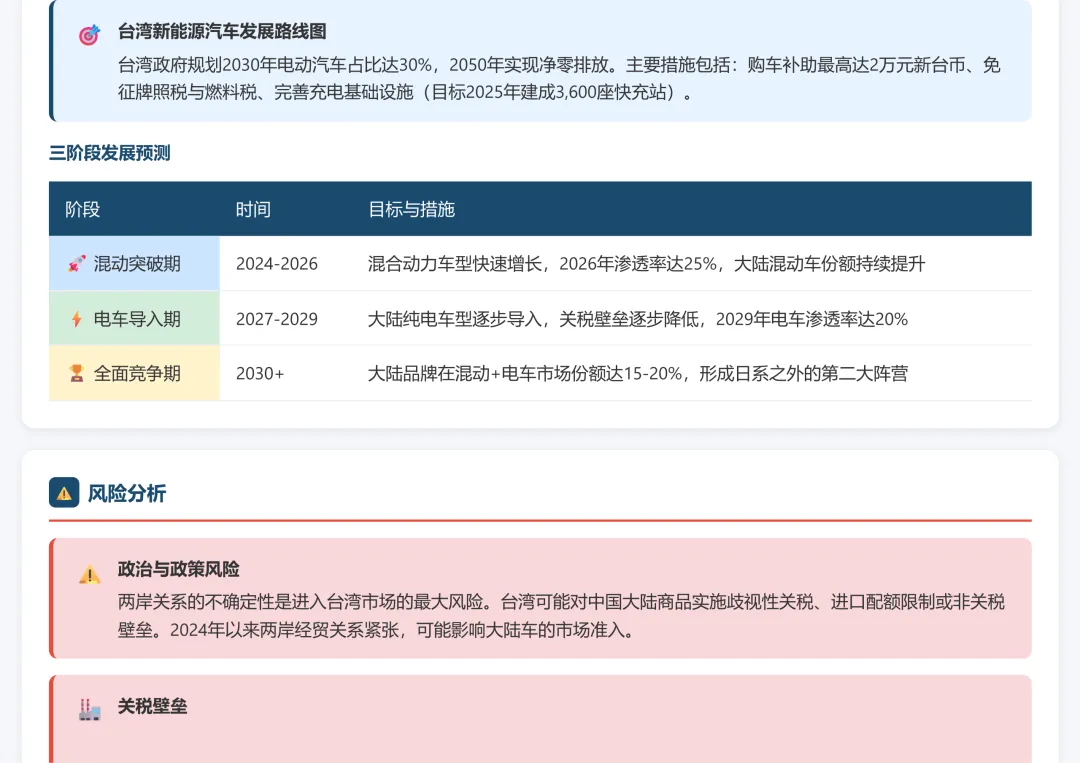Select the 阶段 column header

[83, 209]
